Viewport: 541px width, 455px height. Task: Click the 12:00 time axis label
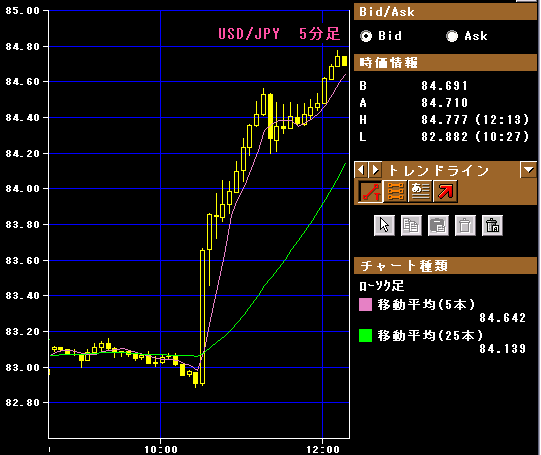click(x=323, y=449)
